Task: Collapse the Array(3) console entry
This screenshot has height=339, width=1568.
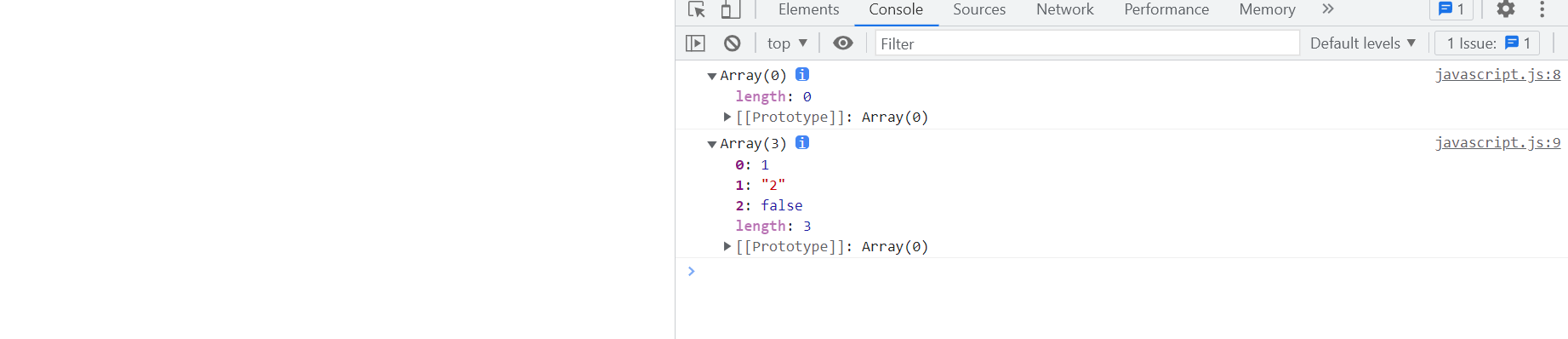Action: pyautogui.click(x=712, y=144)
